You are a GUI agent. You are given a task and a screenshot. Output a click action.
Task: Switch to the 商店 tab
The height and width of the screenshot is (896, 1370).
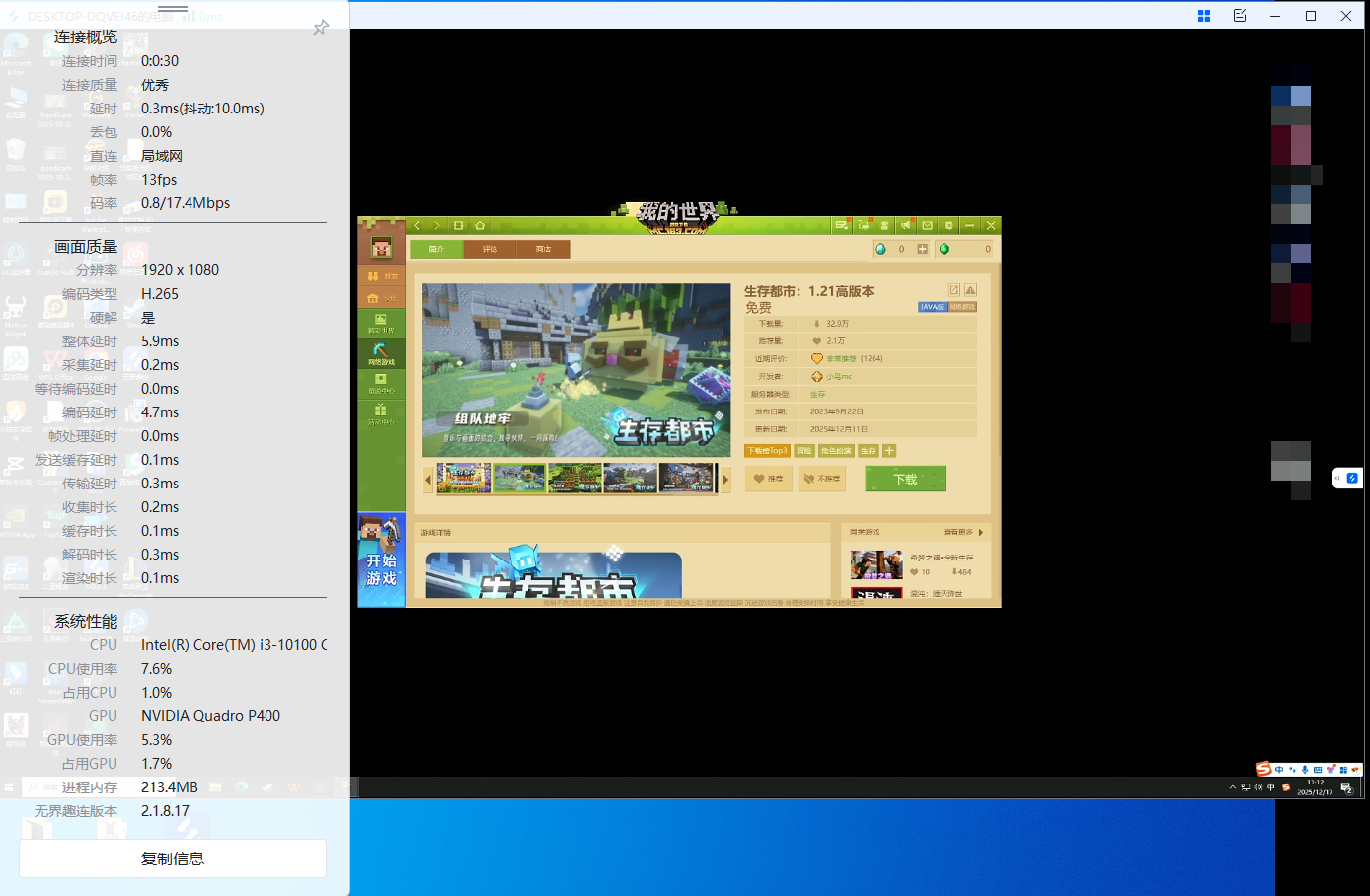(x=543, y=249)
